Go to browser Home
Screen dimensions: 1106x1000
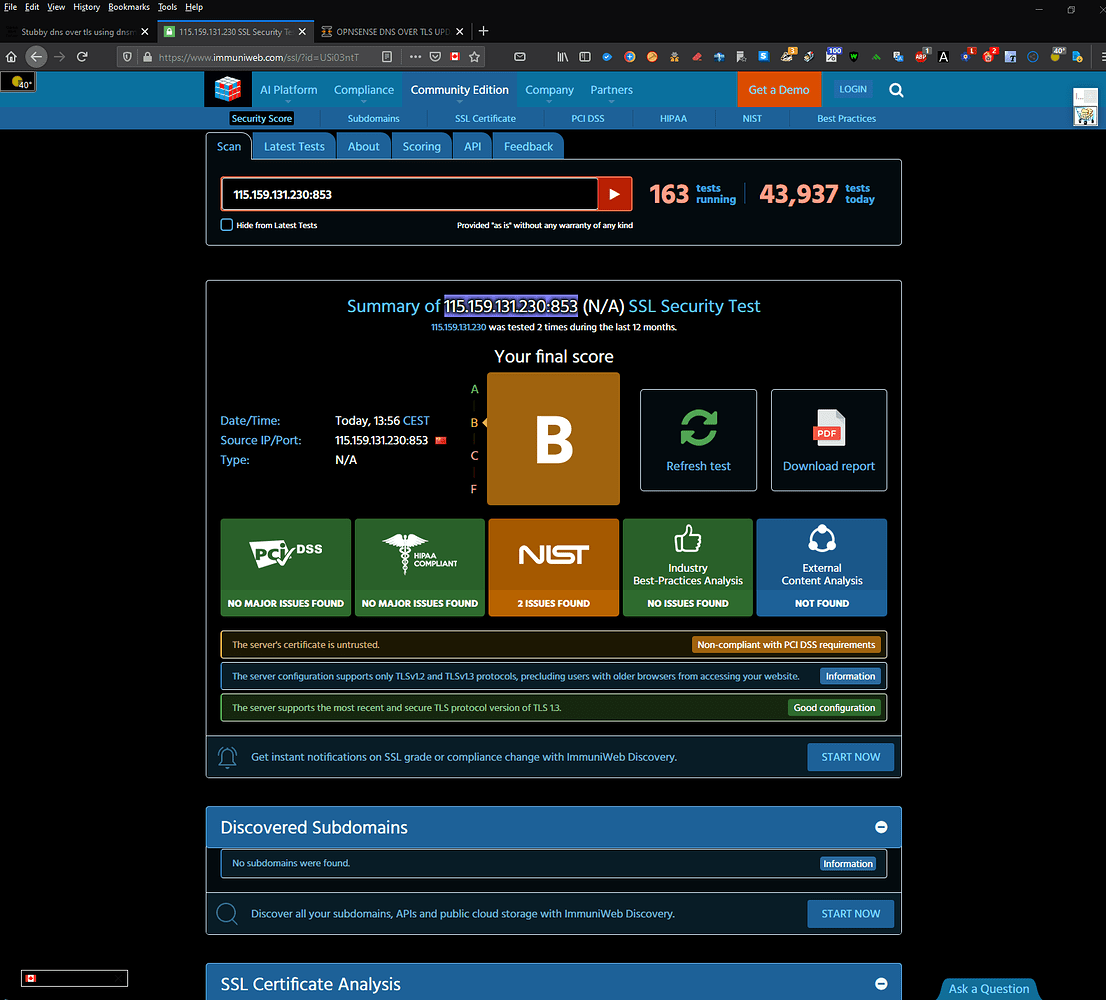11,57
